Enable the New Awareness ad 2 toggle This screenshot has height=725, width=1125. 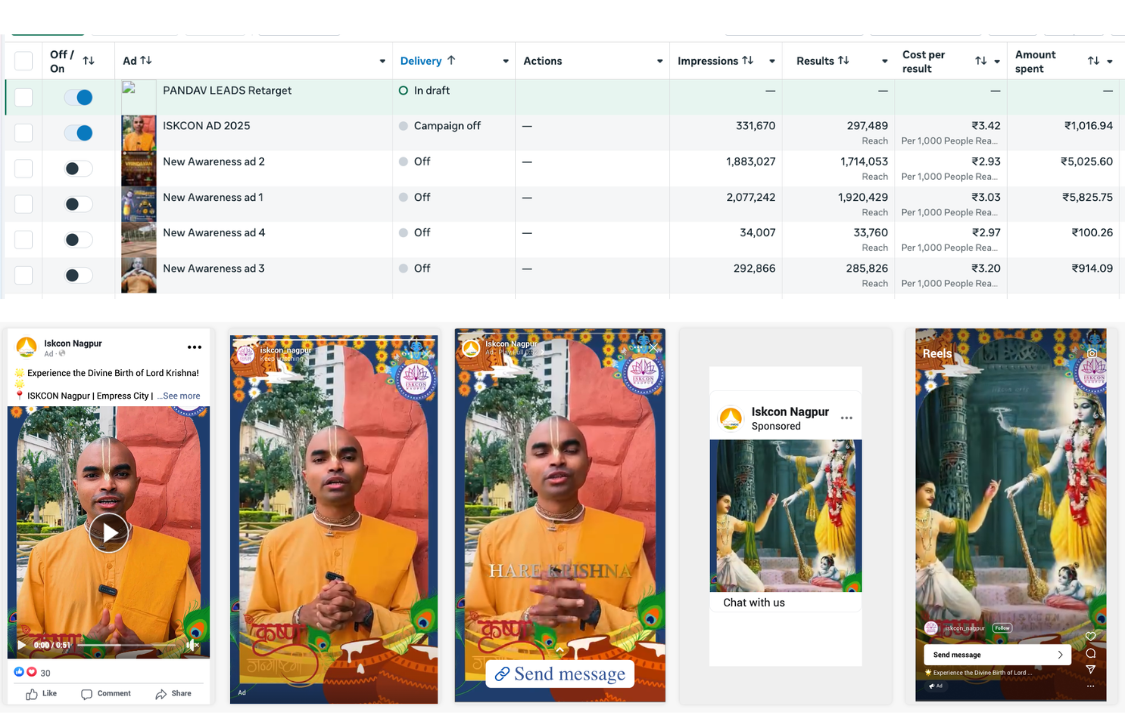point(78,169)
